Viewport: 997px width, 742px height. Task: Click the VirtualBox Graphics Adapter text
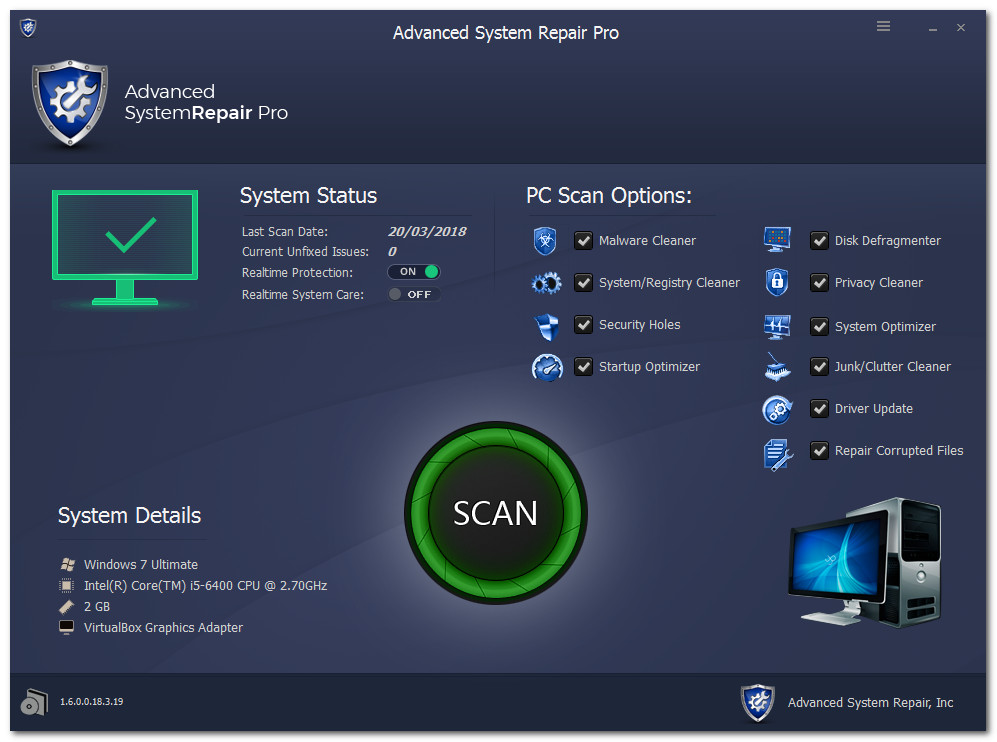point(163,627)
